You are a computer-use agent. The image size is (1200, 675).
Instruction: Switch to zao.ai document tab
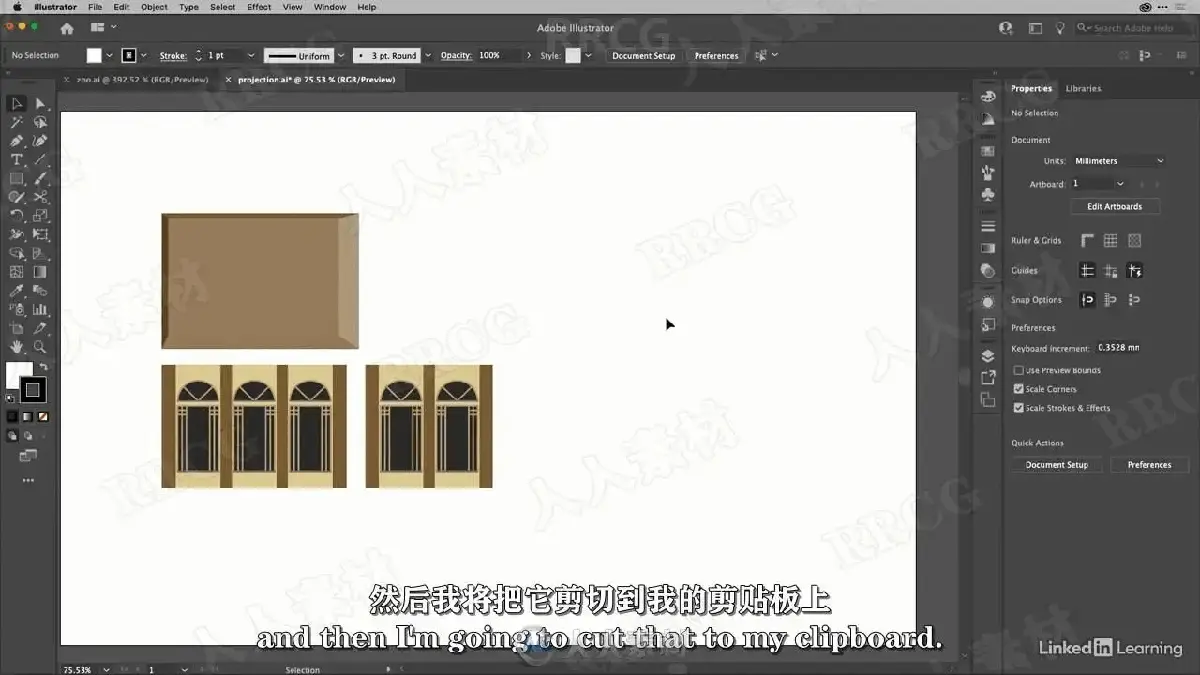pos(142,79)
